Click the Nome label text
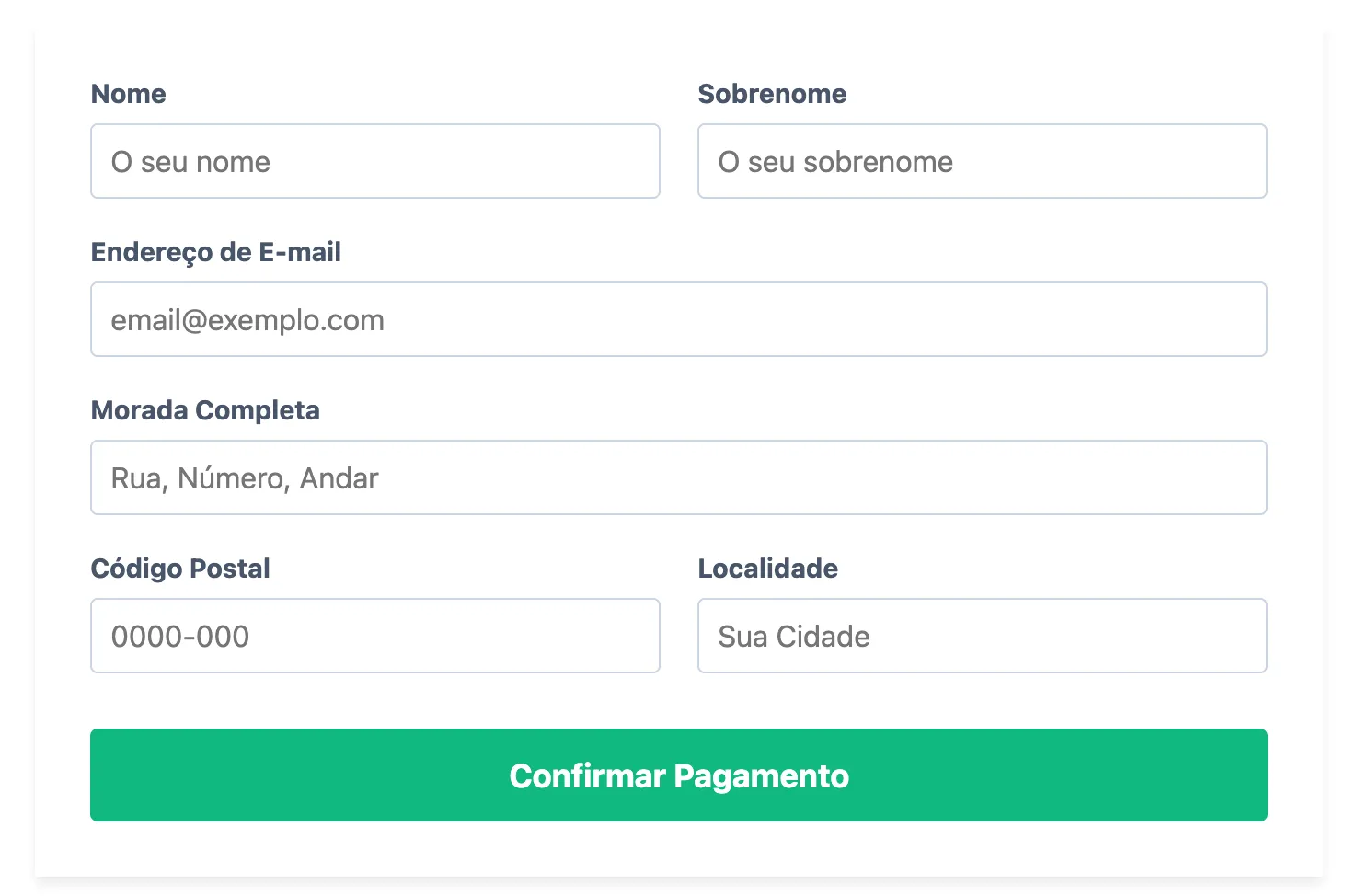The height and width of the screenshot is (896, 1358). [x=129, y=94]
